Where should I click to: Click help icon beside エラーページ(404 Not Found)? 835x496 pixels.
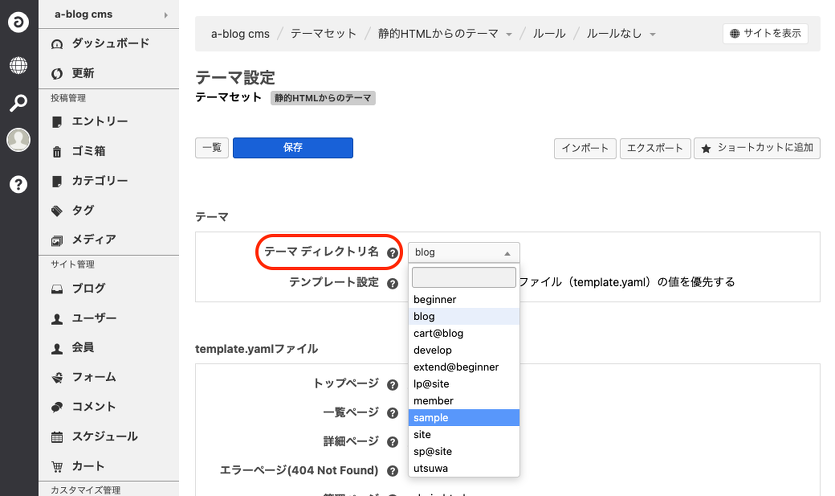[x=393, y=470]
